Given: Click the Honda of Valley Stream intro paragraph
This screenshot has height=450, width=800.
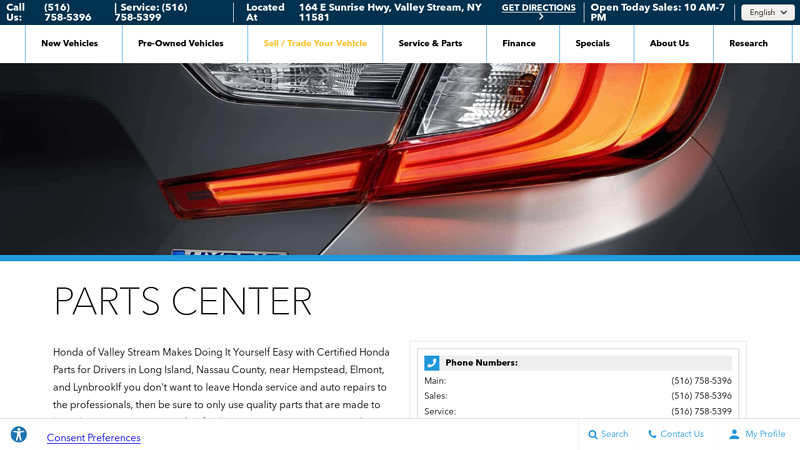Looking at the screenshot, I should click(221, 383).
